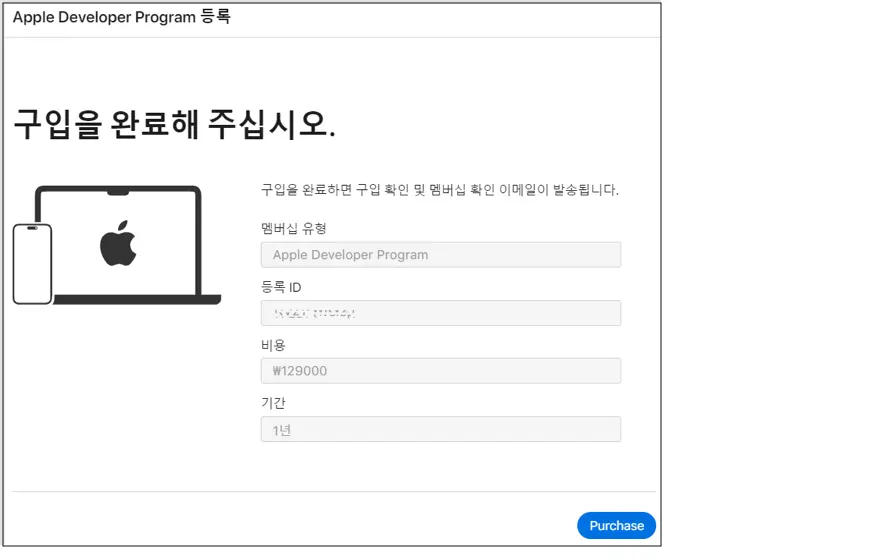
Task: Click the 비용 label
Action: [273, 345]
